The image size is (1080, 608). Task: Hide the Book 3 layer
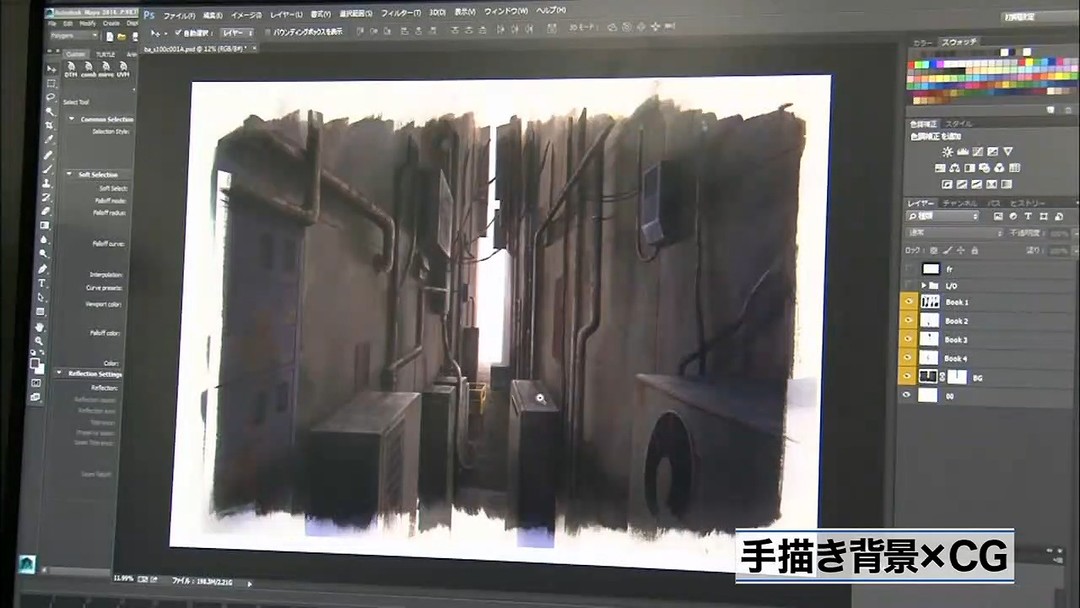tap(908, 339)
